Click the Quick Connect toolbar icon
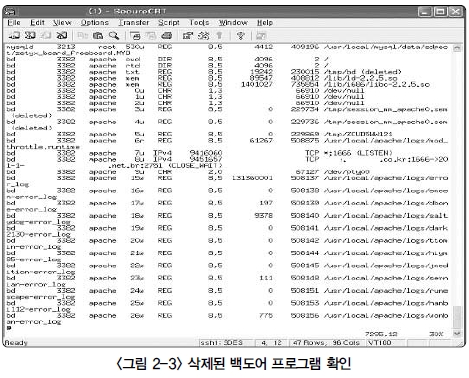The width and height of the screenshot is (469, 378). (x=30, y=35)
